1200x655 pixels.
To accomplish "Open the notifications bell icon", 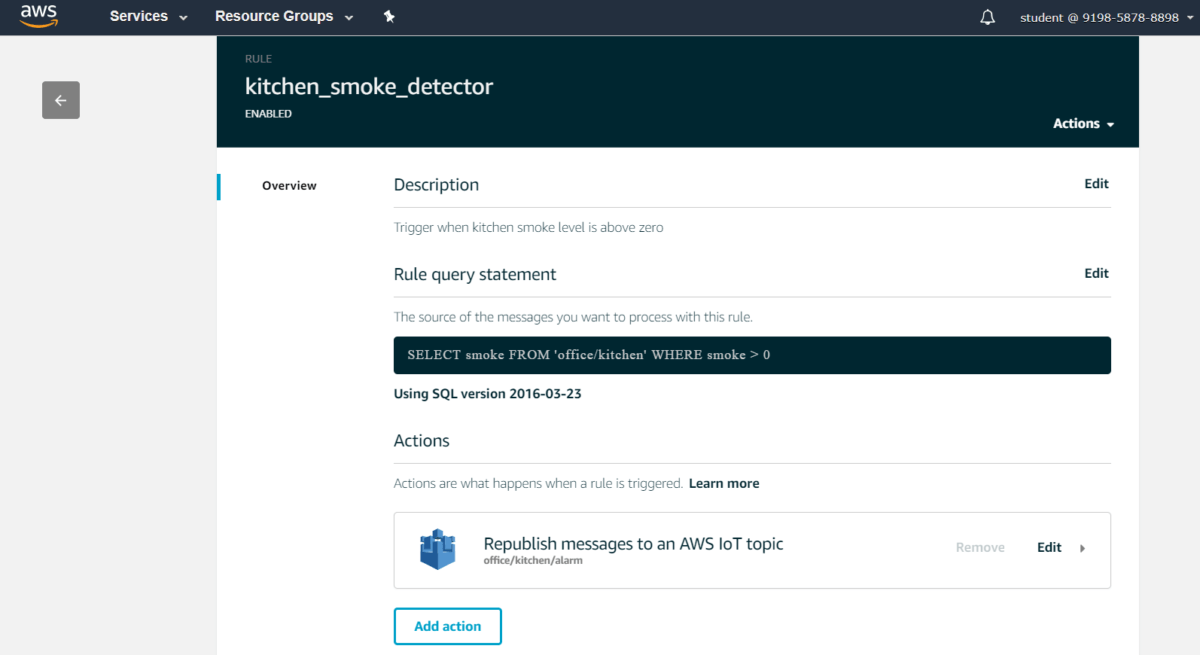I will coord(988,17).
